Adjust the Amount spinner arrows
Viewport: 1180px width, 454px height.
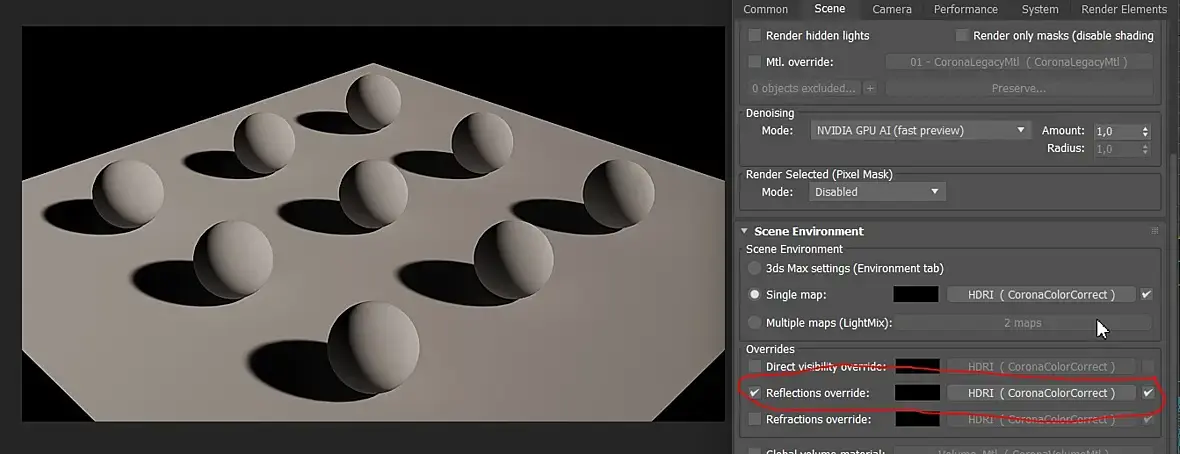1145,131
